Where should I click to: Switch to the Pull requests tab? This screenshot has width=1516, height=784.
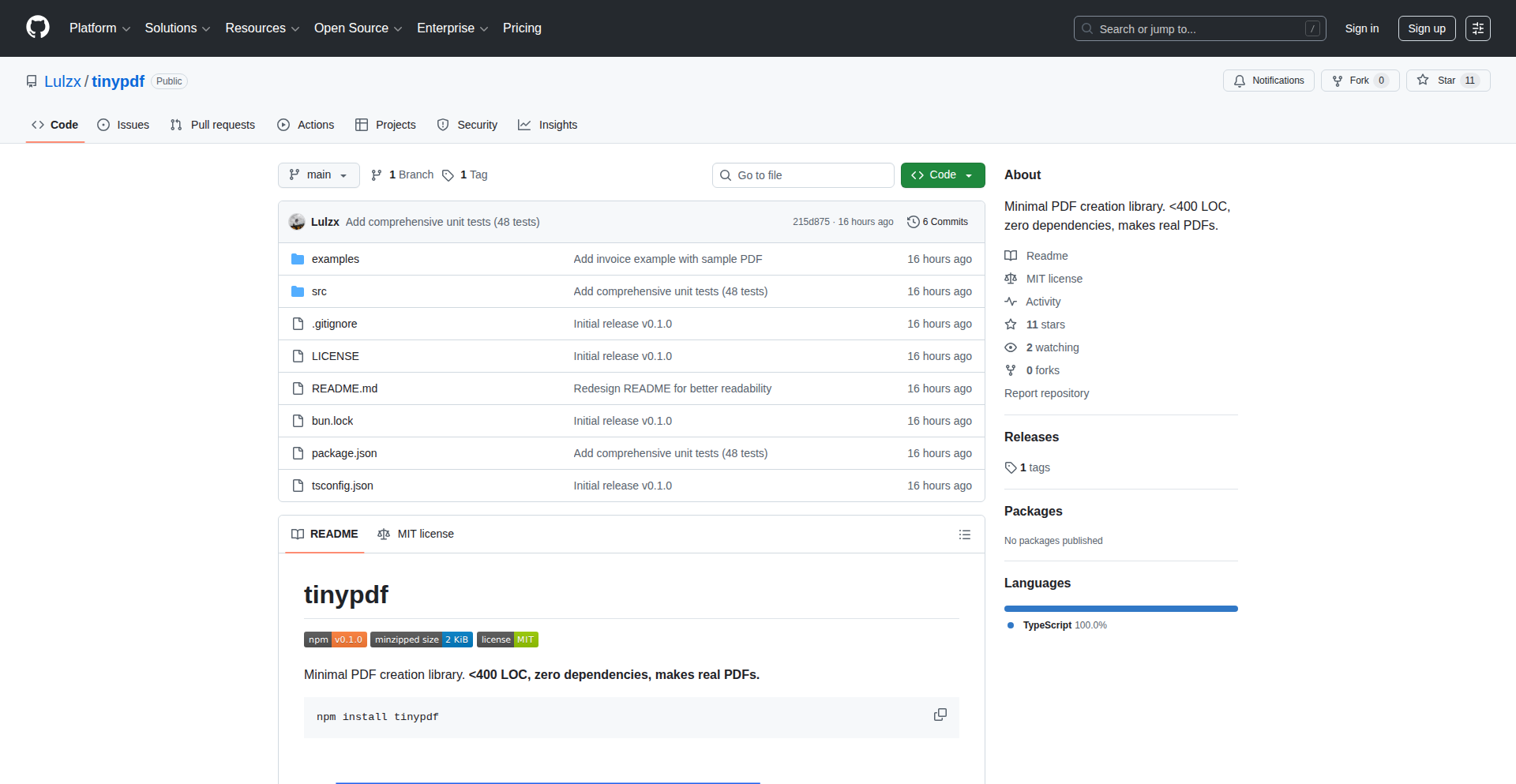212,125
